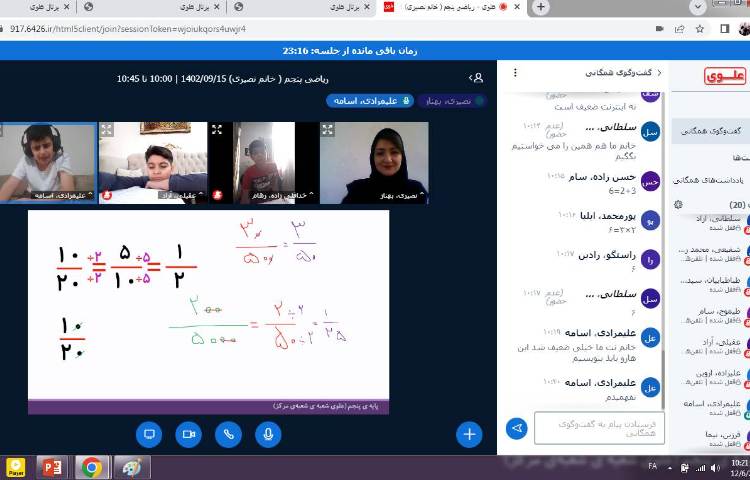Open the tab search dropdown arrow
The image size is (750, 480).
pyautogui.click(x=698, y=7)
